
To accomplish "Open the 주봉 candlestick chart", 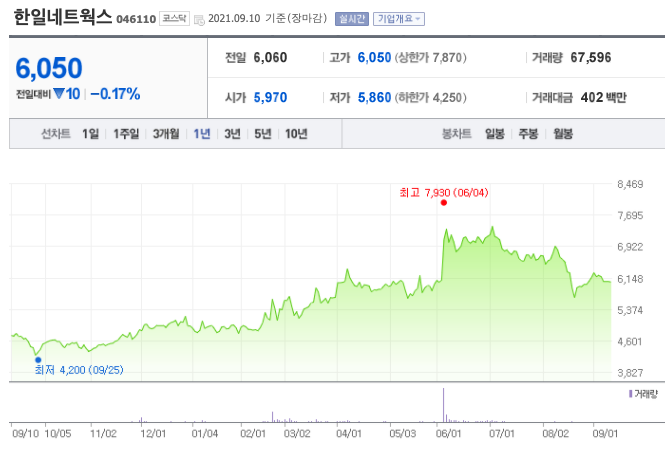I will point(528,134).
